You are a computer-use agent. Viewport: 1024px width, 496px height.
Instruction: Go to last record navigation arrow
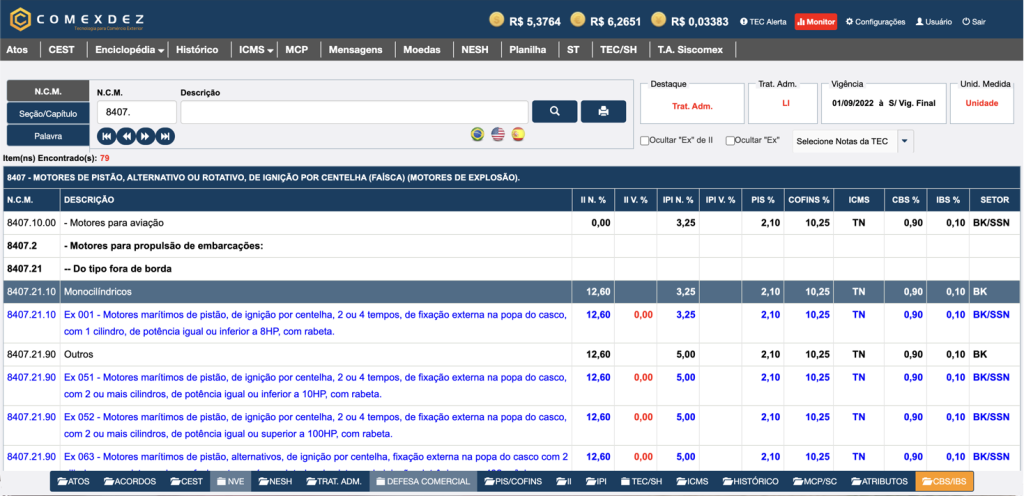[165, 136]
